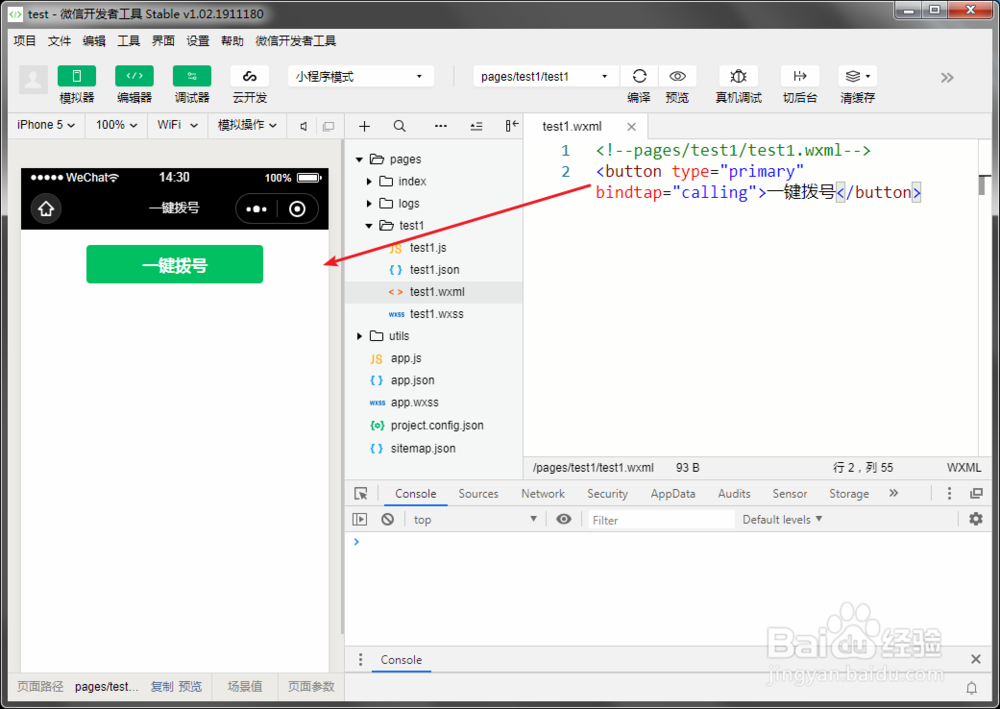Clear console with the ban icon
The width and height of the screenshot is (1000, 709).
click(388, 520)
